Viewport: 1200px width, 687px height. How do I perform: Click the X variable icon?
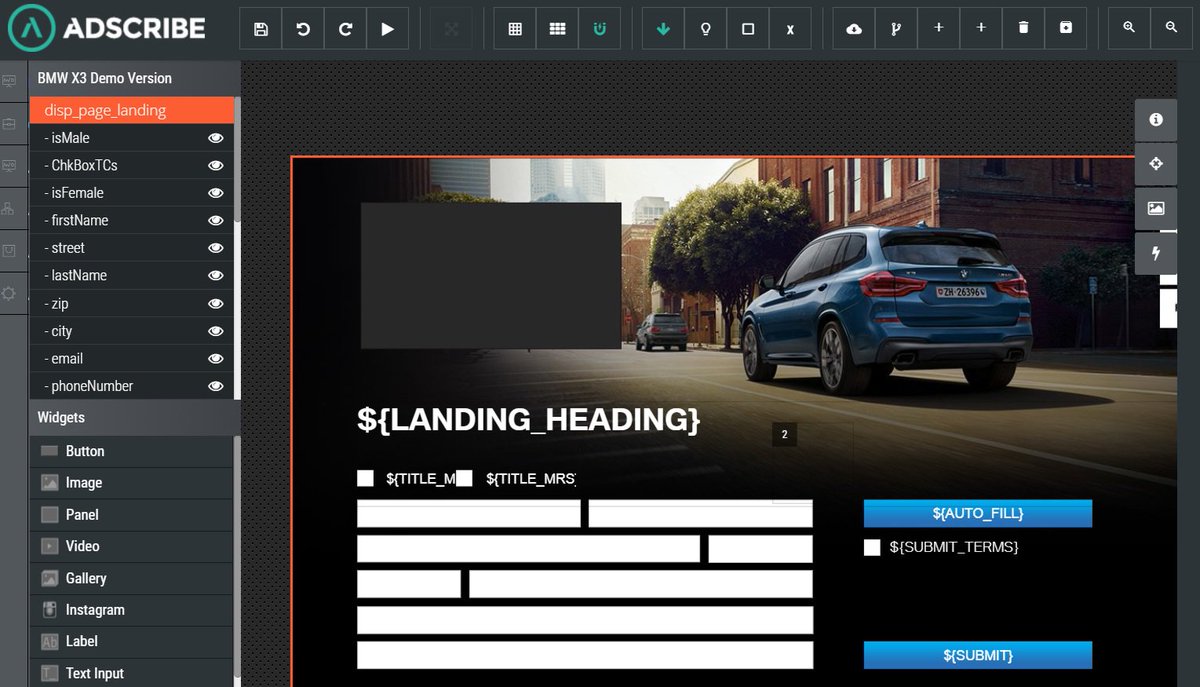click(x=790, y=30)
